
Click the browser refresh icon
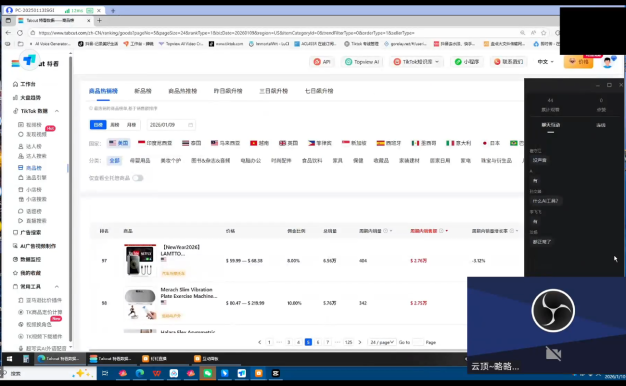click(x=20, y=33)
